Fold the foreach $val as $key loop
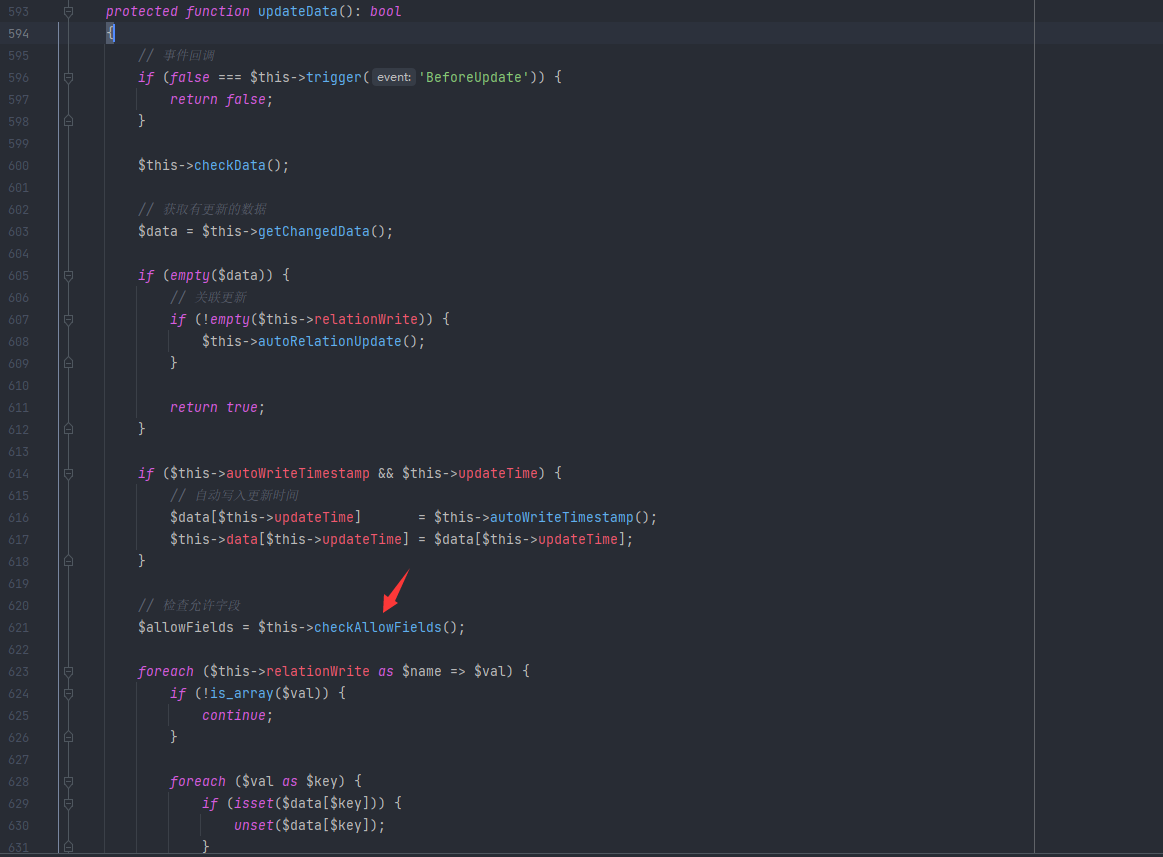Screen dimensions: 1163x857 [x=68, y=781]
